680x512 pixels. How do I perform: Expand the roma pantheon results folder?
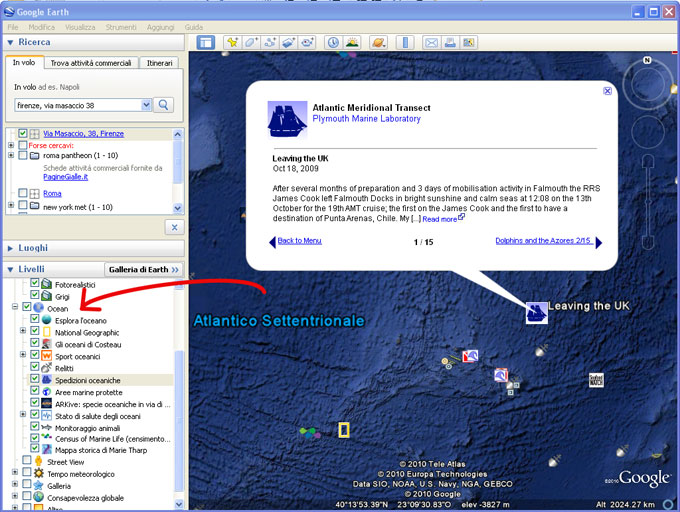[x=11, y=155]
